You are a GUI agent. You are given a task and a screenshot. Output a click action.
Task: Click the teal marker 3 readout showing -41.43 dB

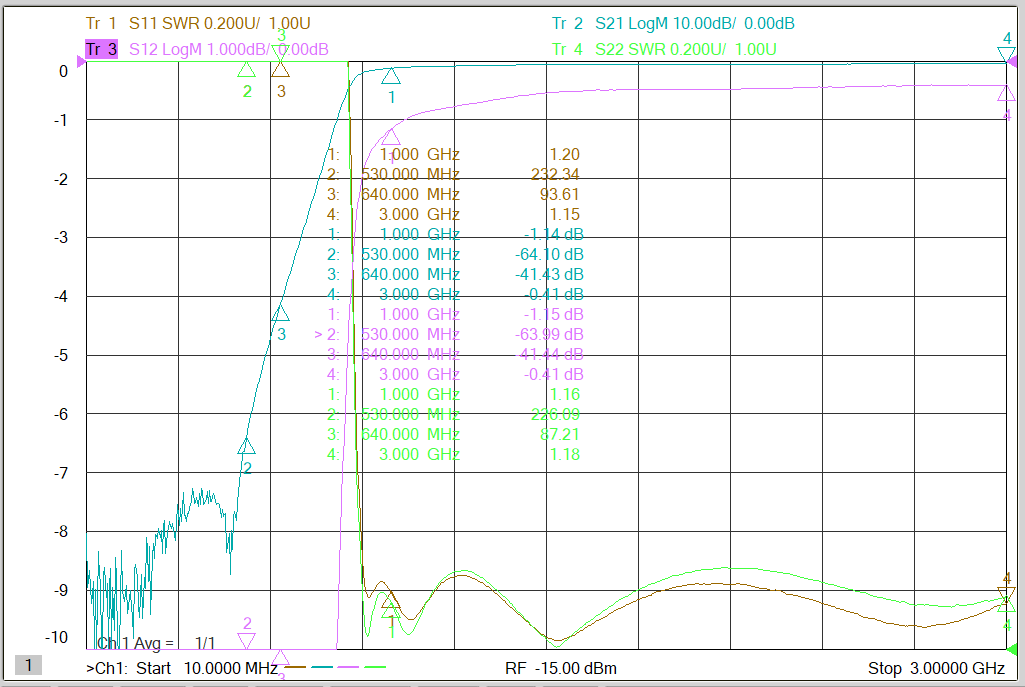click(x=456, y=275)
